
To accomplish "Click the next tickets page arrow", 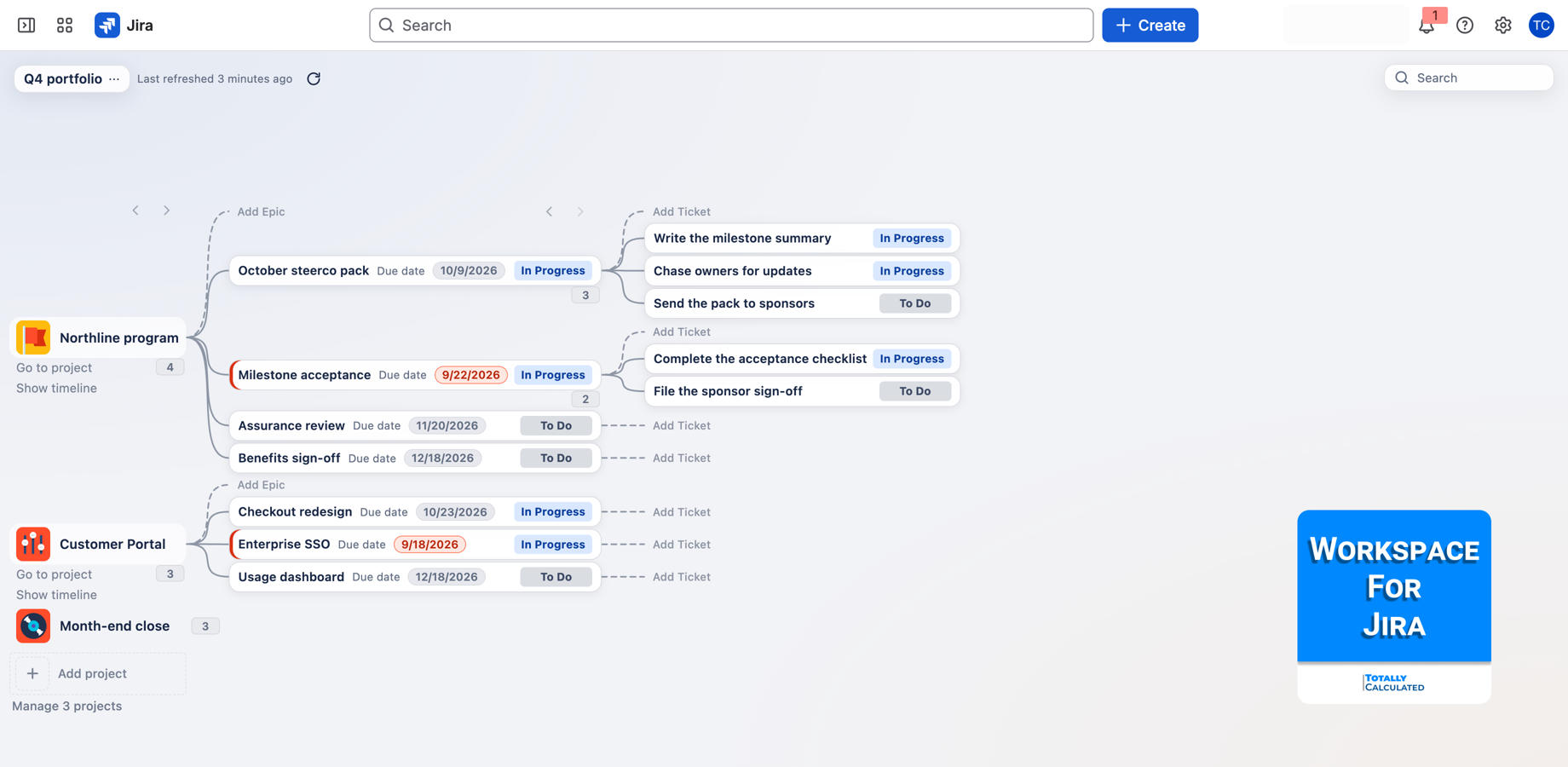I will click(580, 211).
